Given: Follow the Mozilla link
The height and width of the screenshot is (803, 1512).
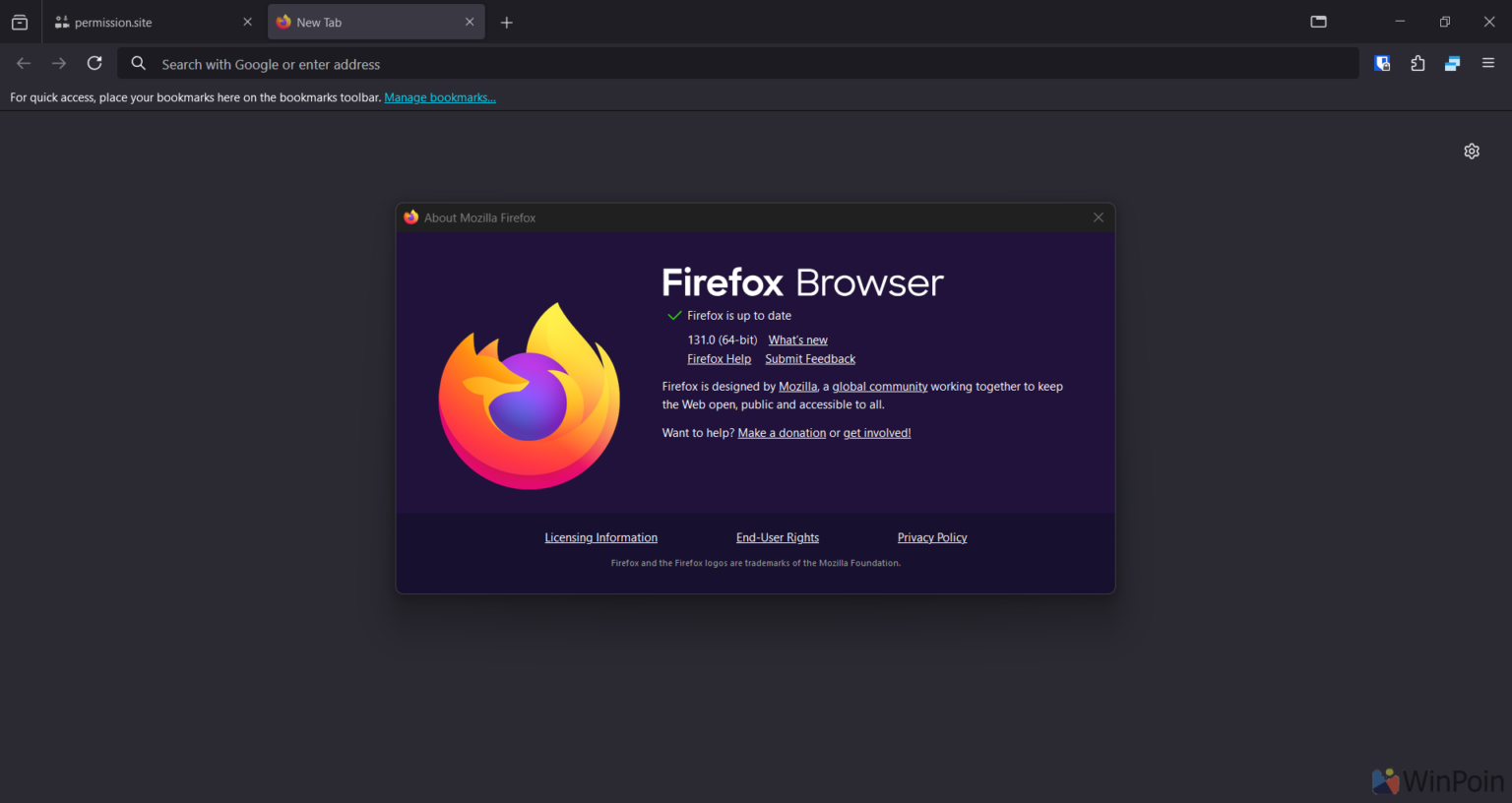Looking at the screenshot, I should click(x=797, y=387).
